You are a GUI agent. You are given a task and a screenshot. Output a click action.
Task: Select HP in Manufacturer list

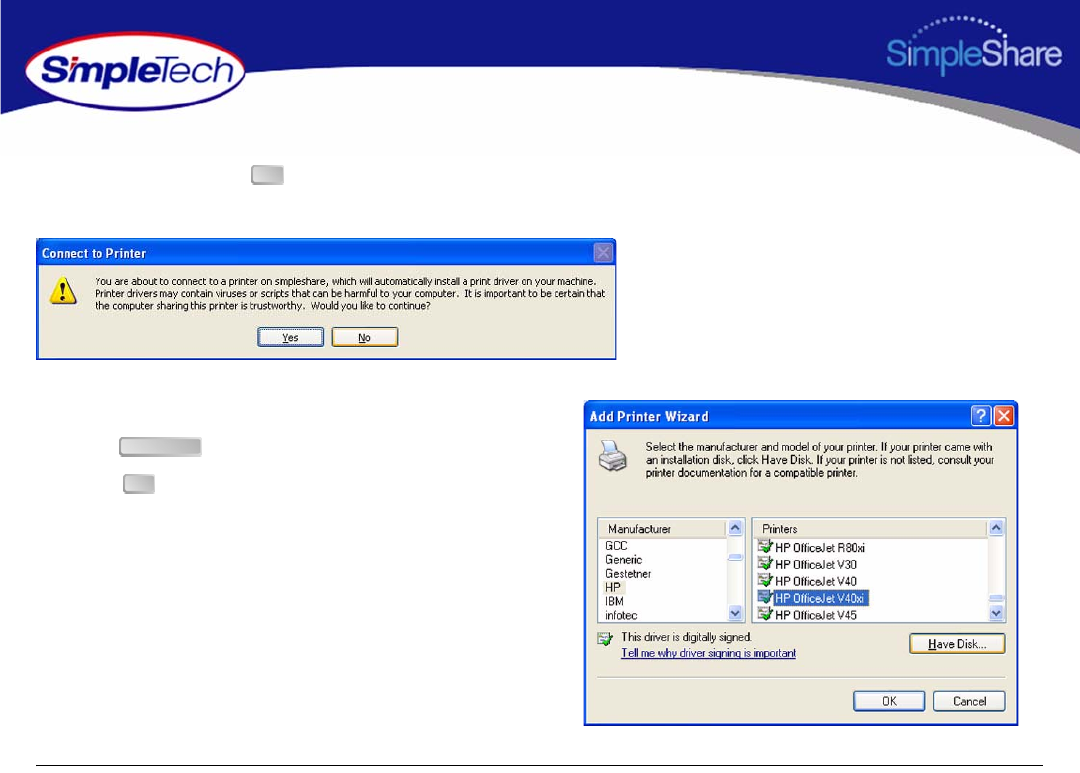(x=612, y=587)
